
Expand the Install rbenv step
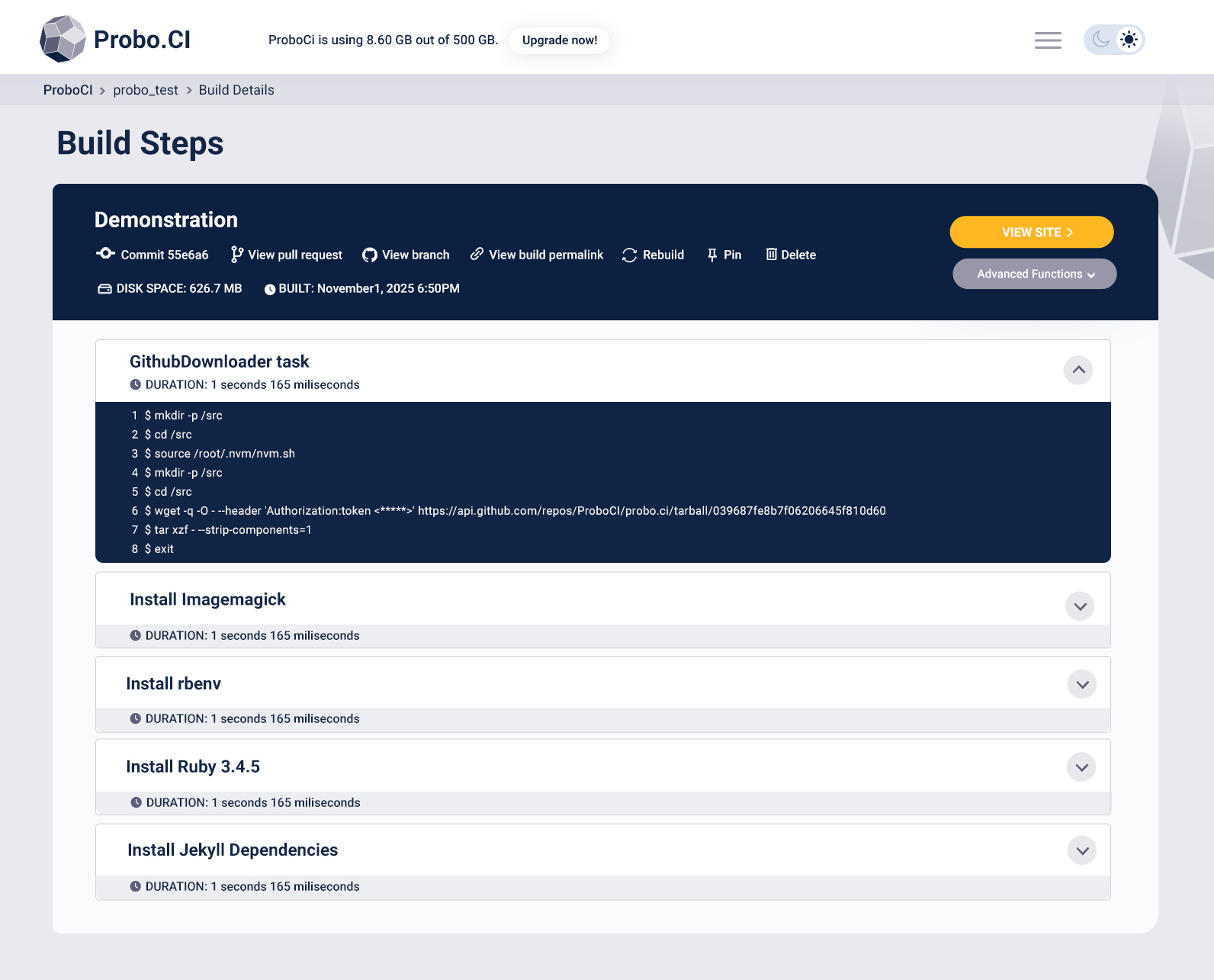click(x=1082, y=684)
